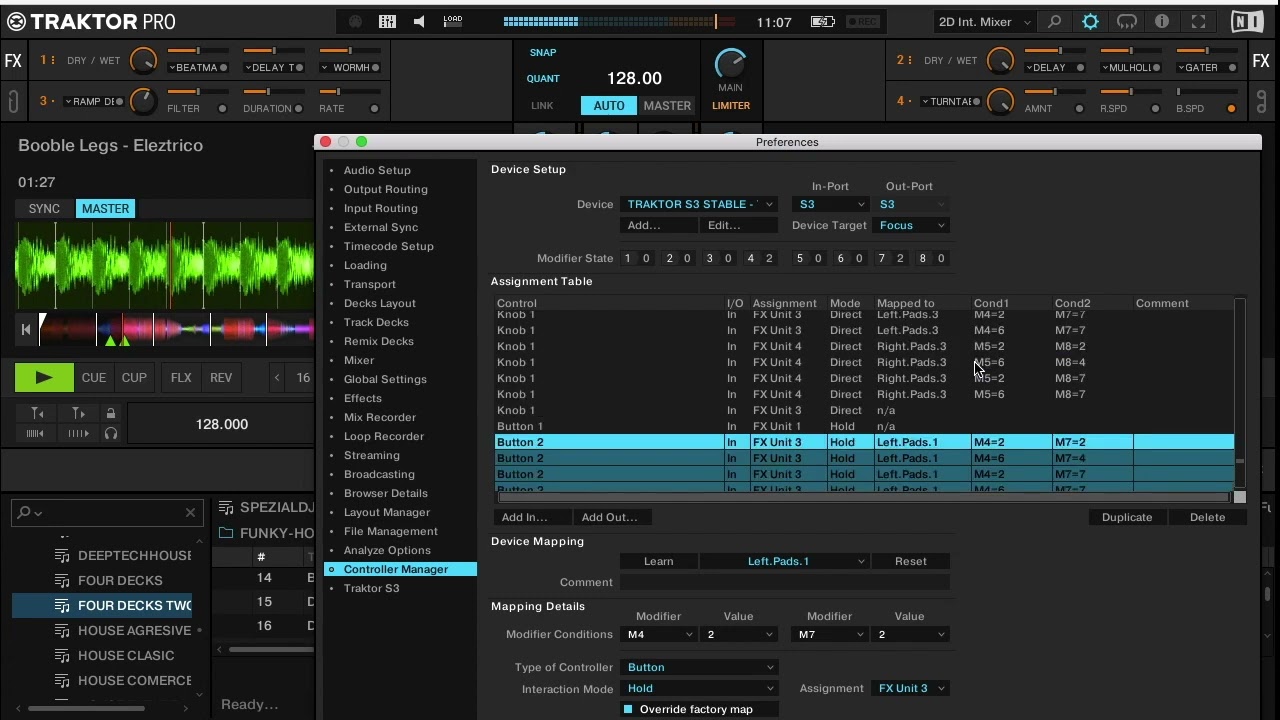Image resolution: width=1280 pixels, height=720 pixels.
Task: Click the right clip-shaped panel icon
Action: (x=1261, y=101)
